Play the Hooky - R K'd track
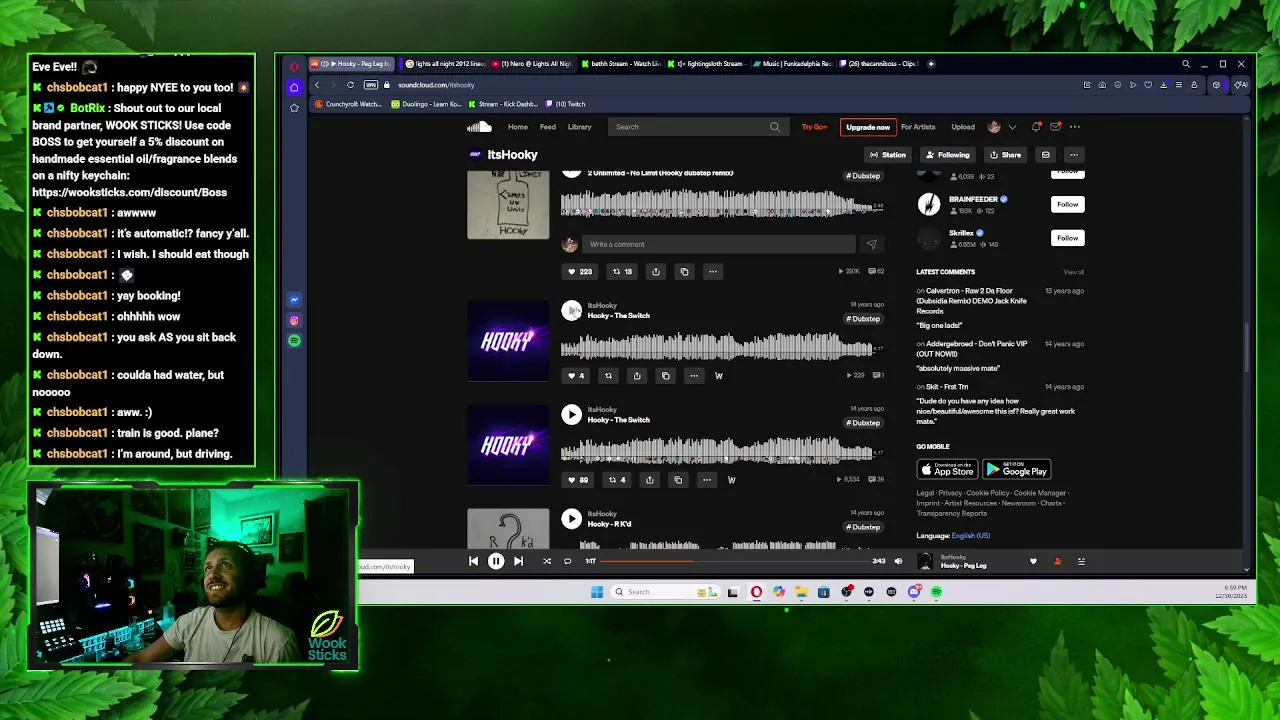The height and width of the screenshot is (720, 1280). click(571, 519)
